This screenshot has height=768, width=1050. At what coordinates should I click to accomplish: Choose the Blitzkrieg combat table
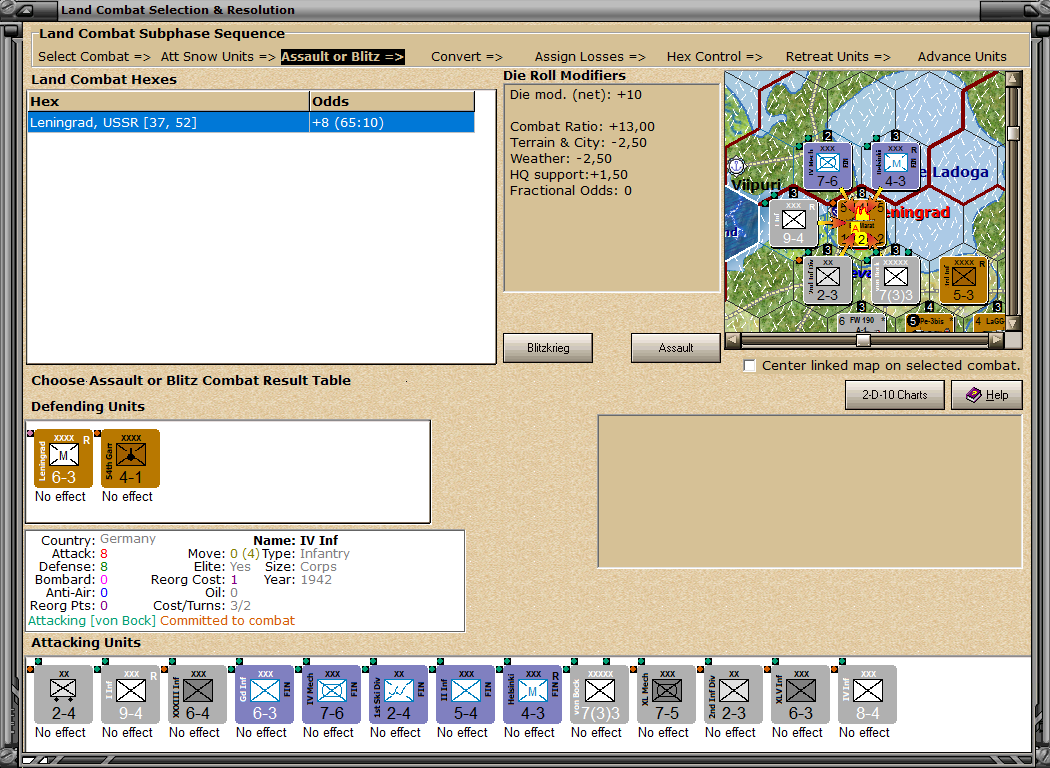click(x=548, y=348)
